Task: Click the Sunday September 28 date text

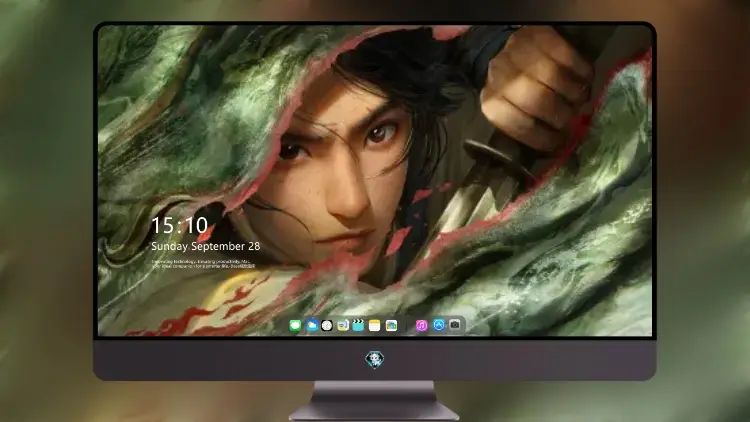Action: (206, 246)
